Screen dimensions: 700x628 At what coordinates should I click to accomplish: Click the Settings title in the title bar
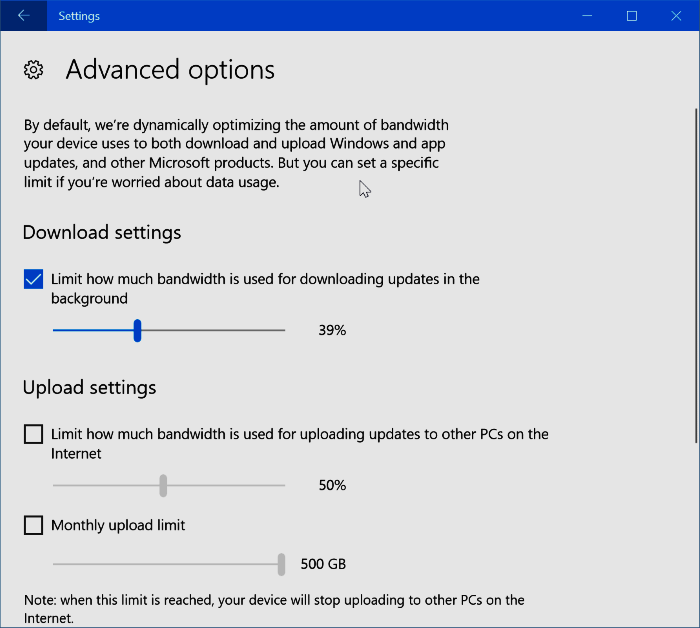click(79, 16)
